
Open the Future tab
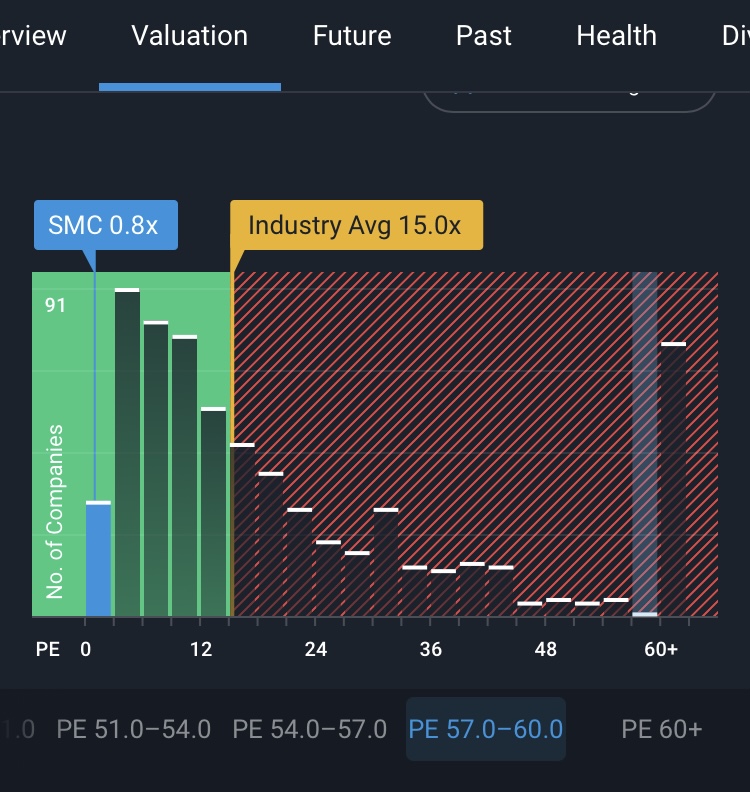[352, 37]
